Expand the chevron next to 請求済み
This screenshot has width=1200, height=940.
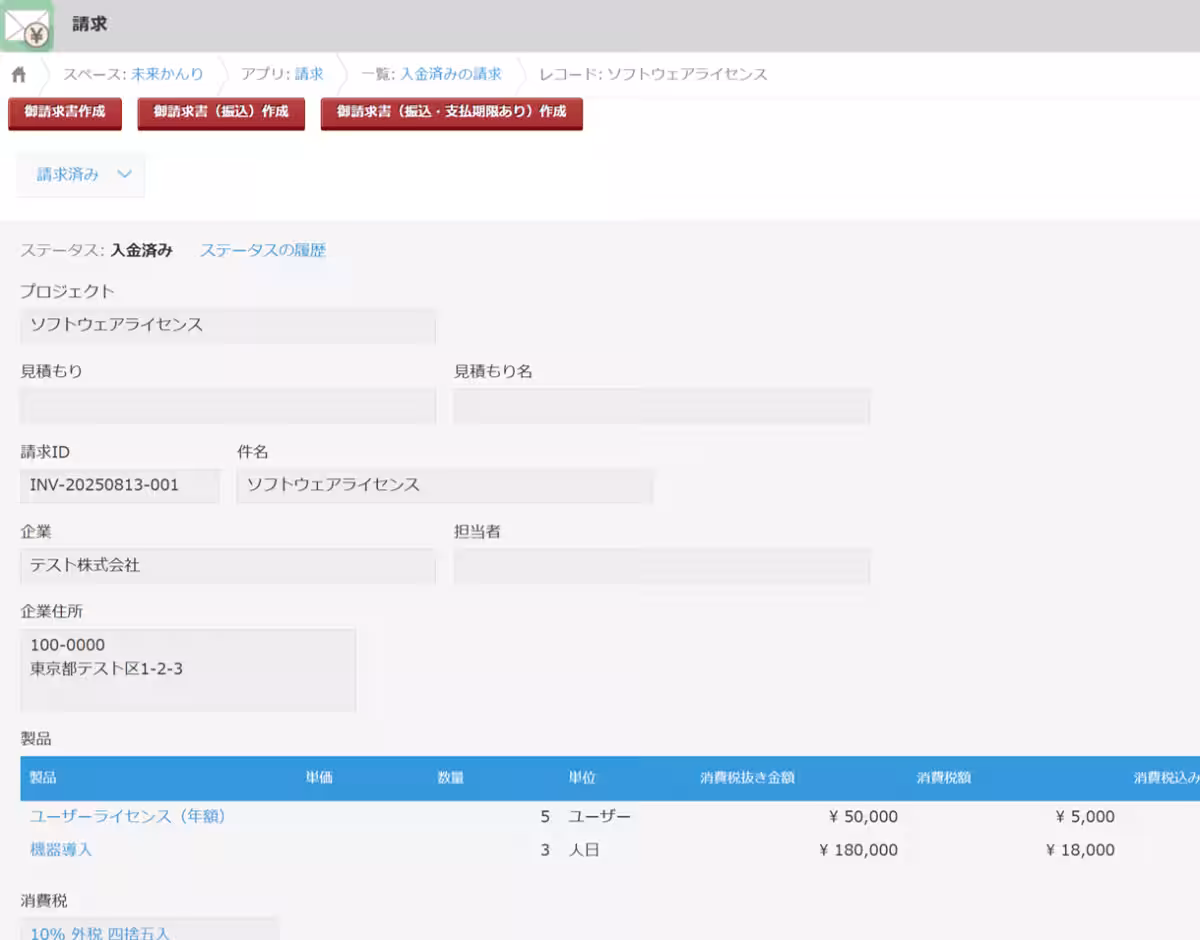click(x=125, y=174)
